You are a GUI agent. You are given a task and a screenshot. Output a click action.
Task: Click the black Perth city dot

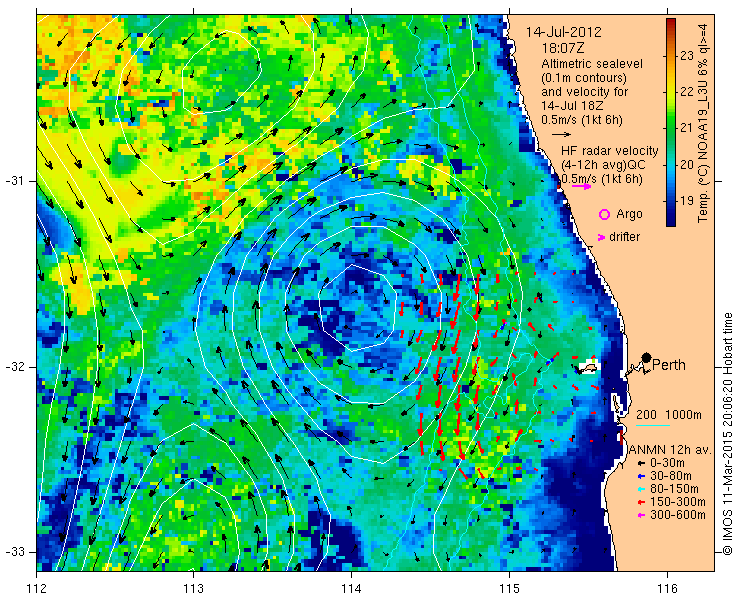tap(647, 358)
